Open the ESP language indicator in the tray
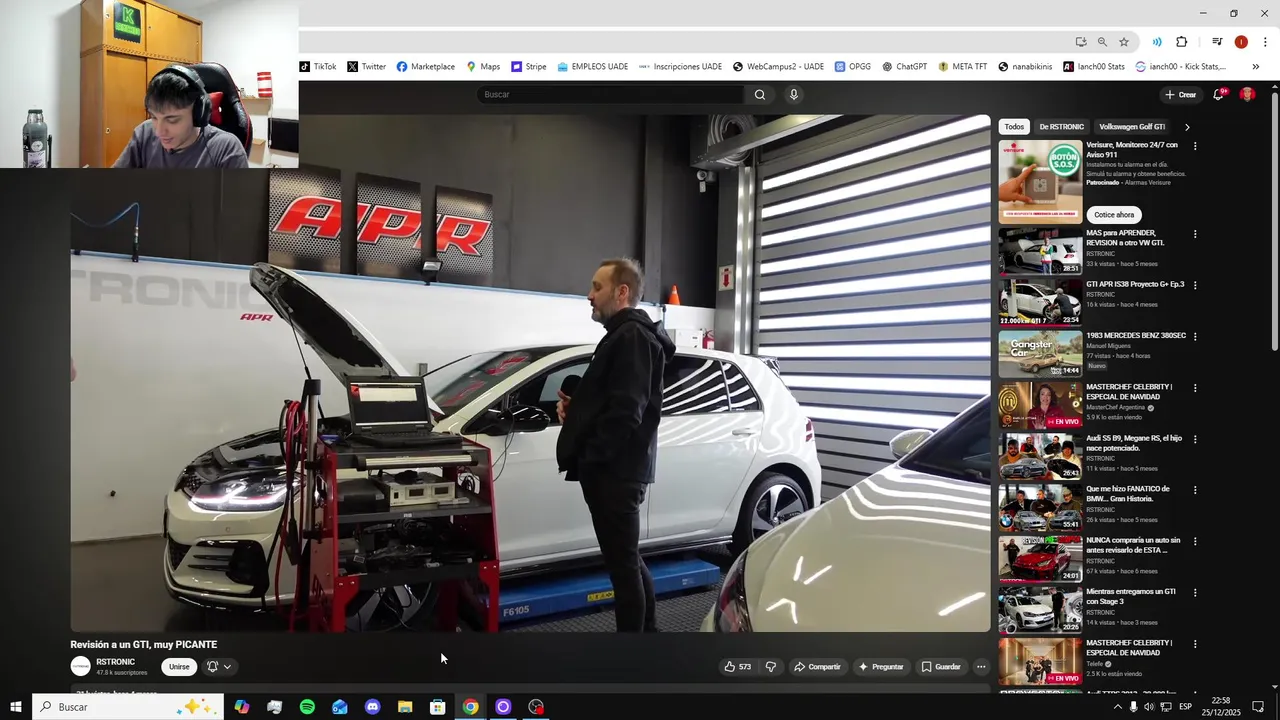Image resolution: width=1280 pixels, height=720 pixels. pyautogui.click(x=1186, y=707)
